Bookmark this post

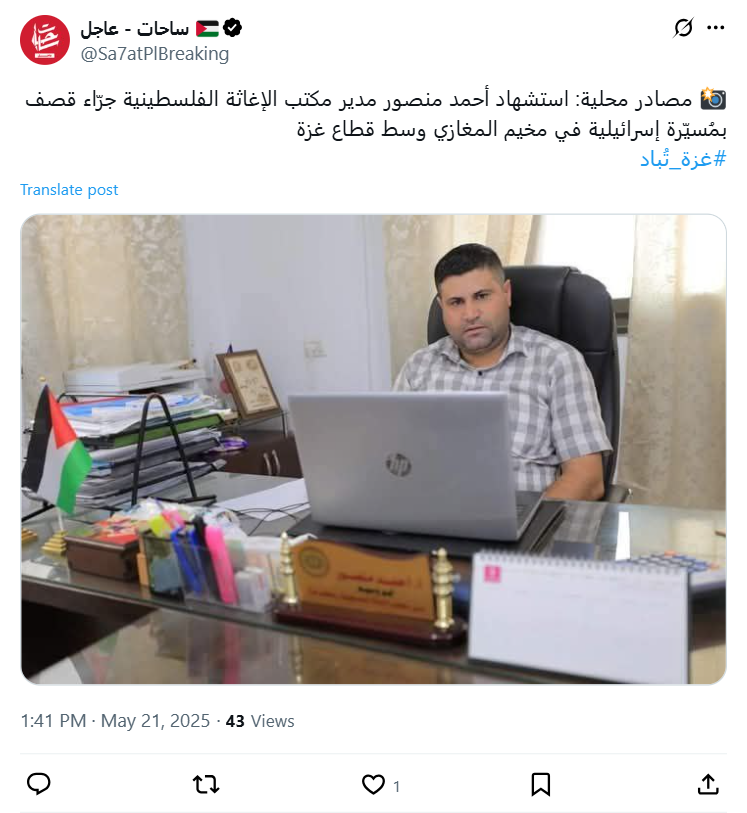(x=541, y=784)
